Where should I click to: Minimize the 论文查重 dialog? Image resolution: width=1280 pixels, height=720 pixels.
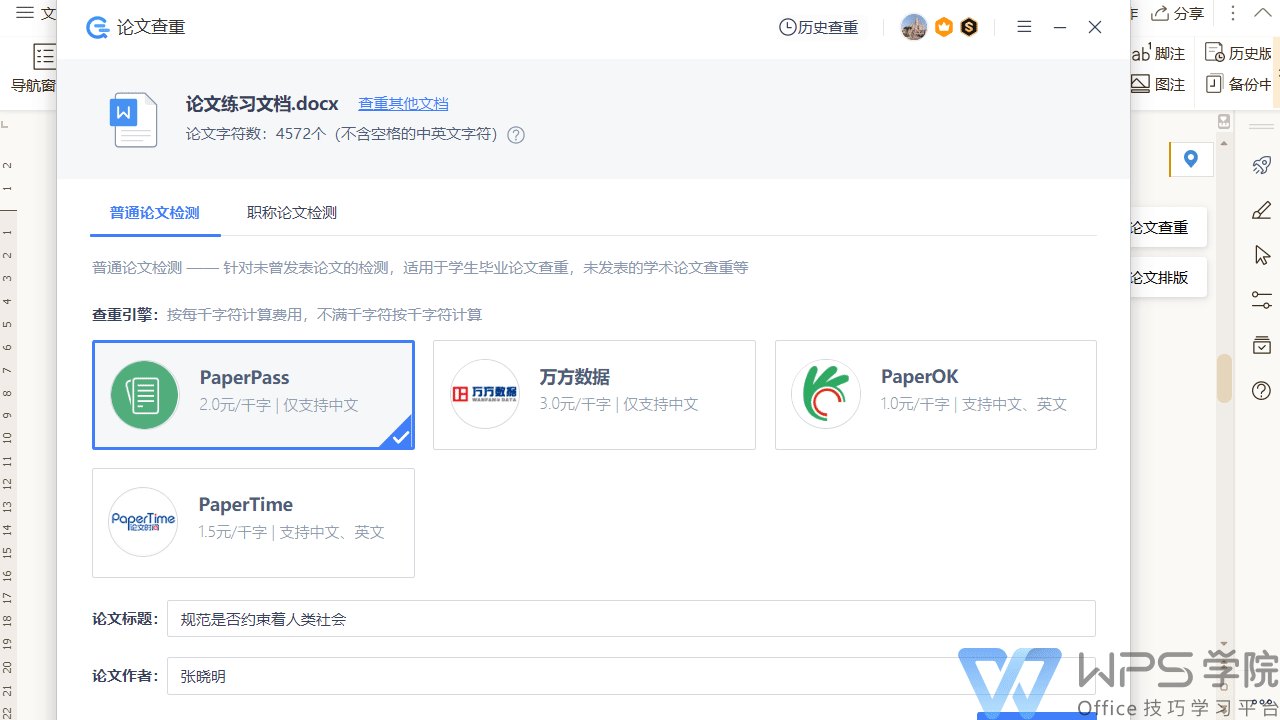click(1060, 27)
